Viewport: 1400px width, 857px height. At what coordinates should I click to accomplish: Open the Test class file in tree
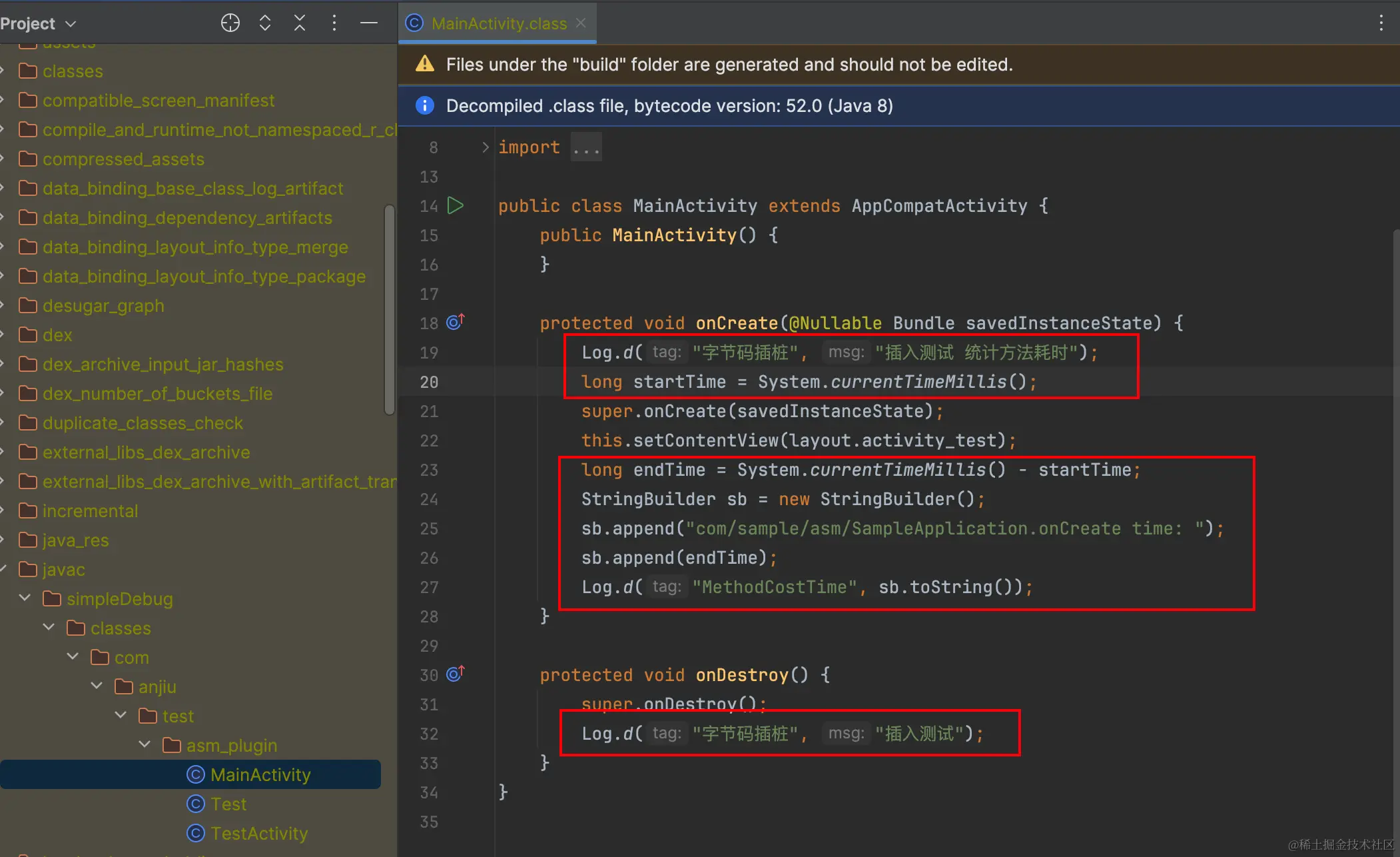click(228, 804)
